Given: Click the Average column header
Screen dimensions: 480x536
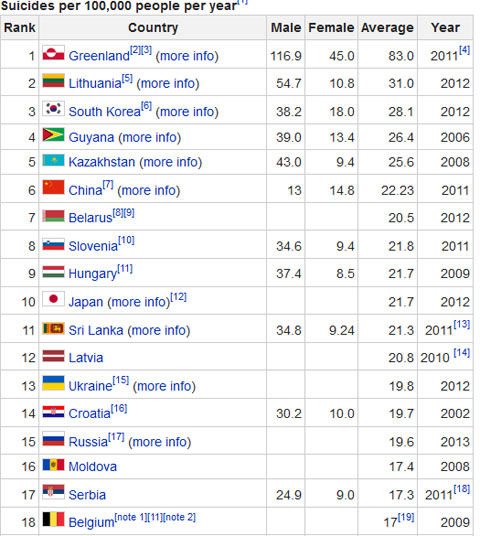Looking at the screenshot, I should click(x=387, y=27).
